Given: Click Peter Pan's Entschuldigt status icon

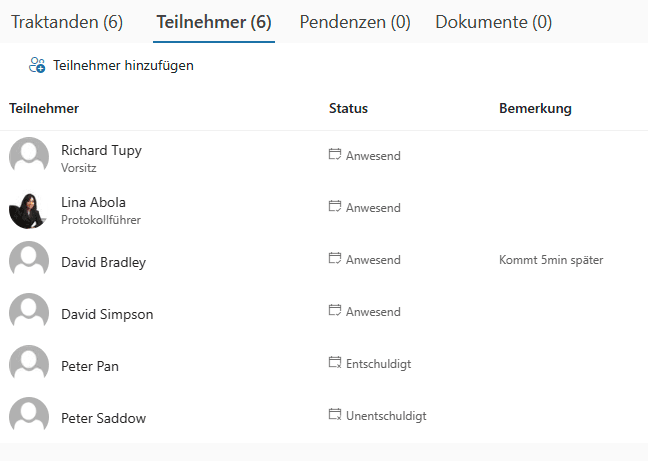Looking at the screenshot, I should [335, 363].
